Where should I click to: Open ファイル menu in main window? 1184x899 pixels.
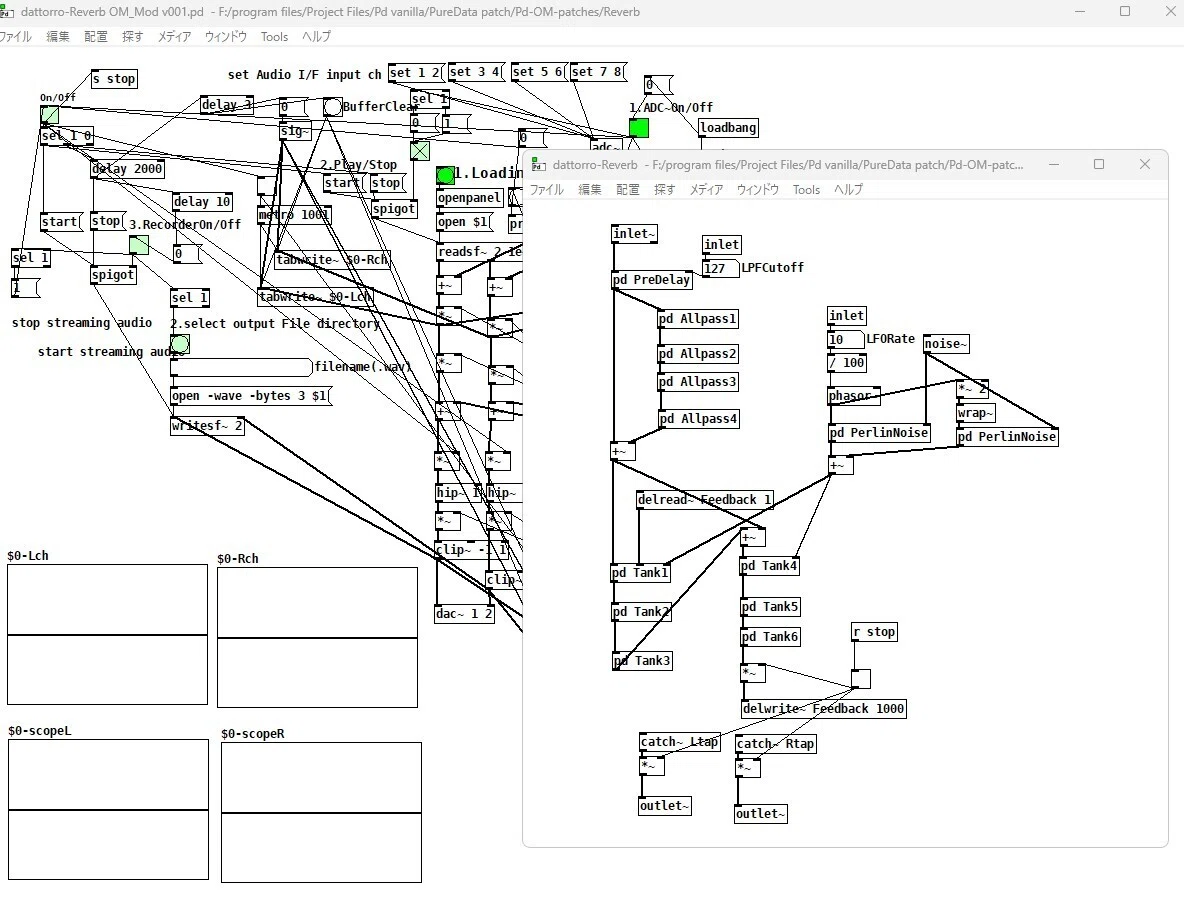15,36
